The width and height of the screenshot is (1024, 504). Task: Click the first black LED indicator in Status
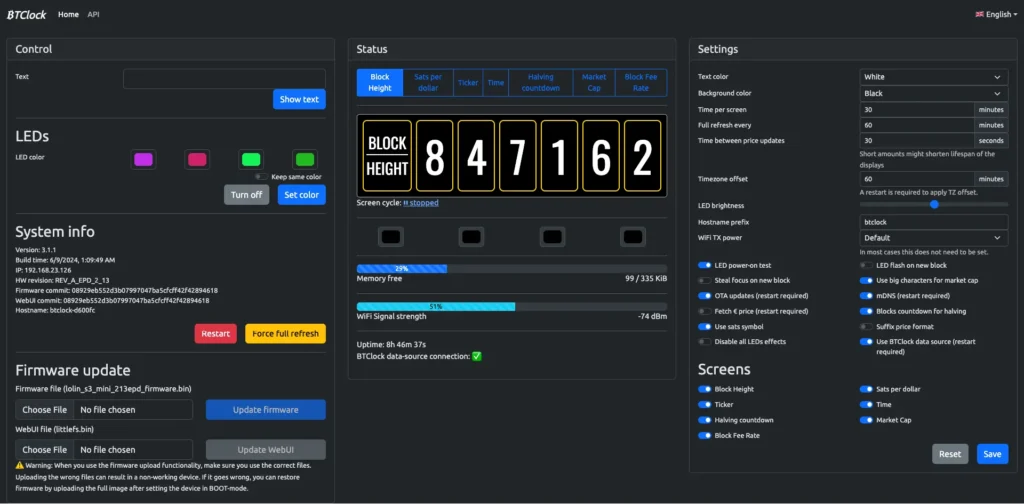click(391, 236)
